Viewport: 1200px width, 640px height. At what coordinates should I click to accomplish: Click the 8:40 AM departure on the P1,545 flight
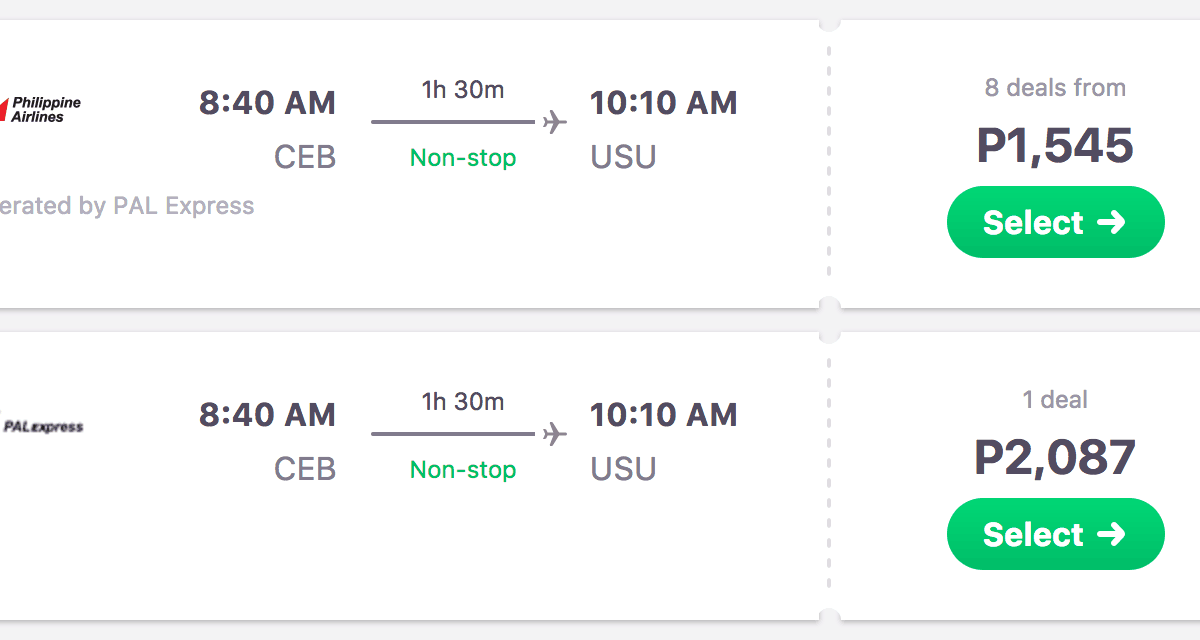click(267, 103)
